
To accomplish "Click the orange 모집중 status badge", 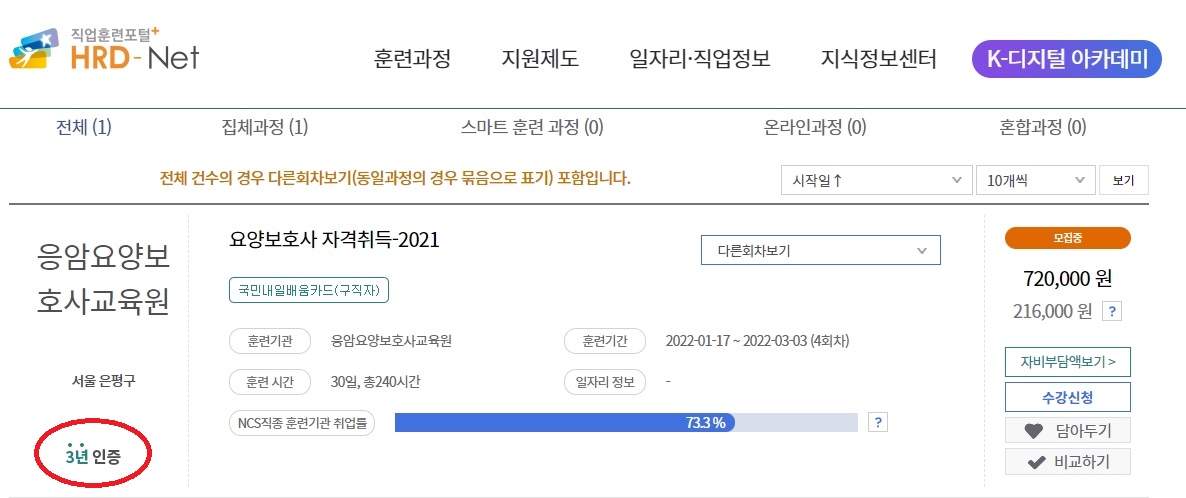I will point(1067,238).
